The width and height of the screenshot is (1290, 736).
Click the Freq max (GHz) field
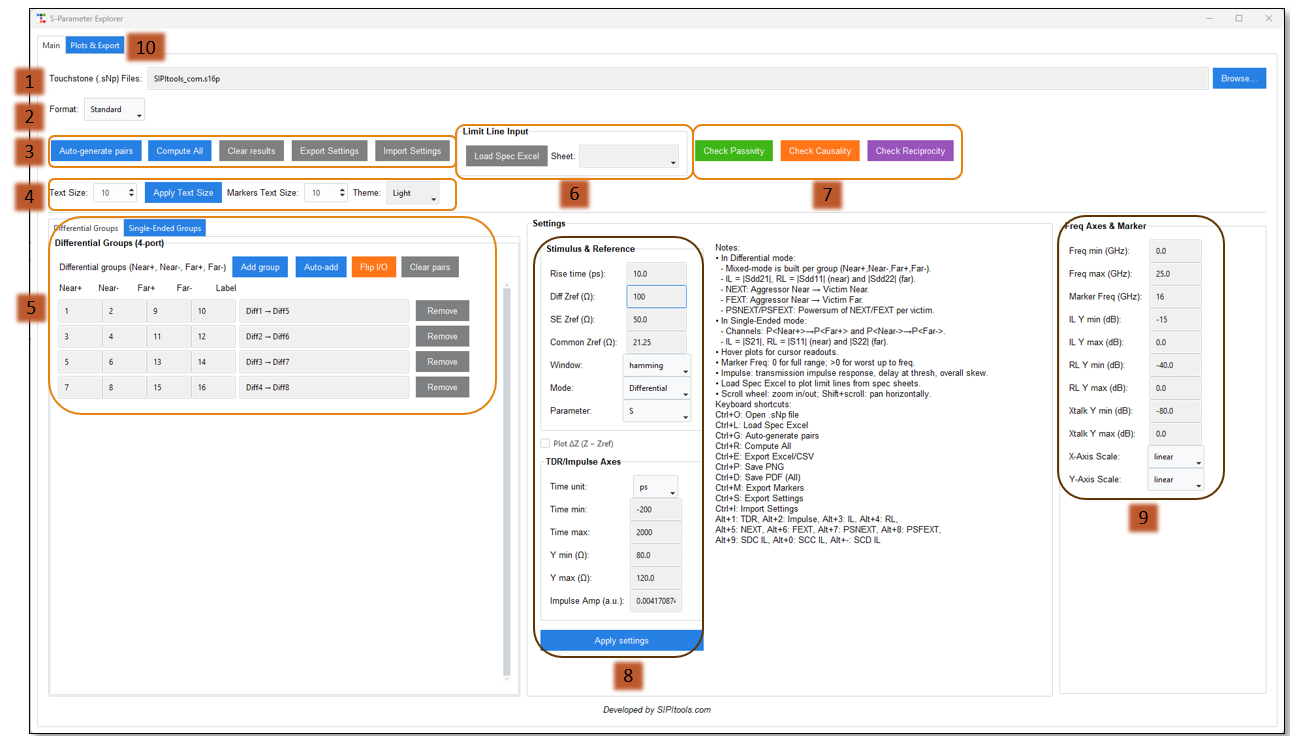pyautogui.click(x=1175, y=274)
